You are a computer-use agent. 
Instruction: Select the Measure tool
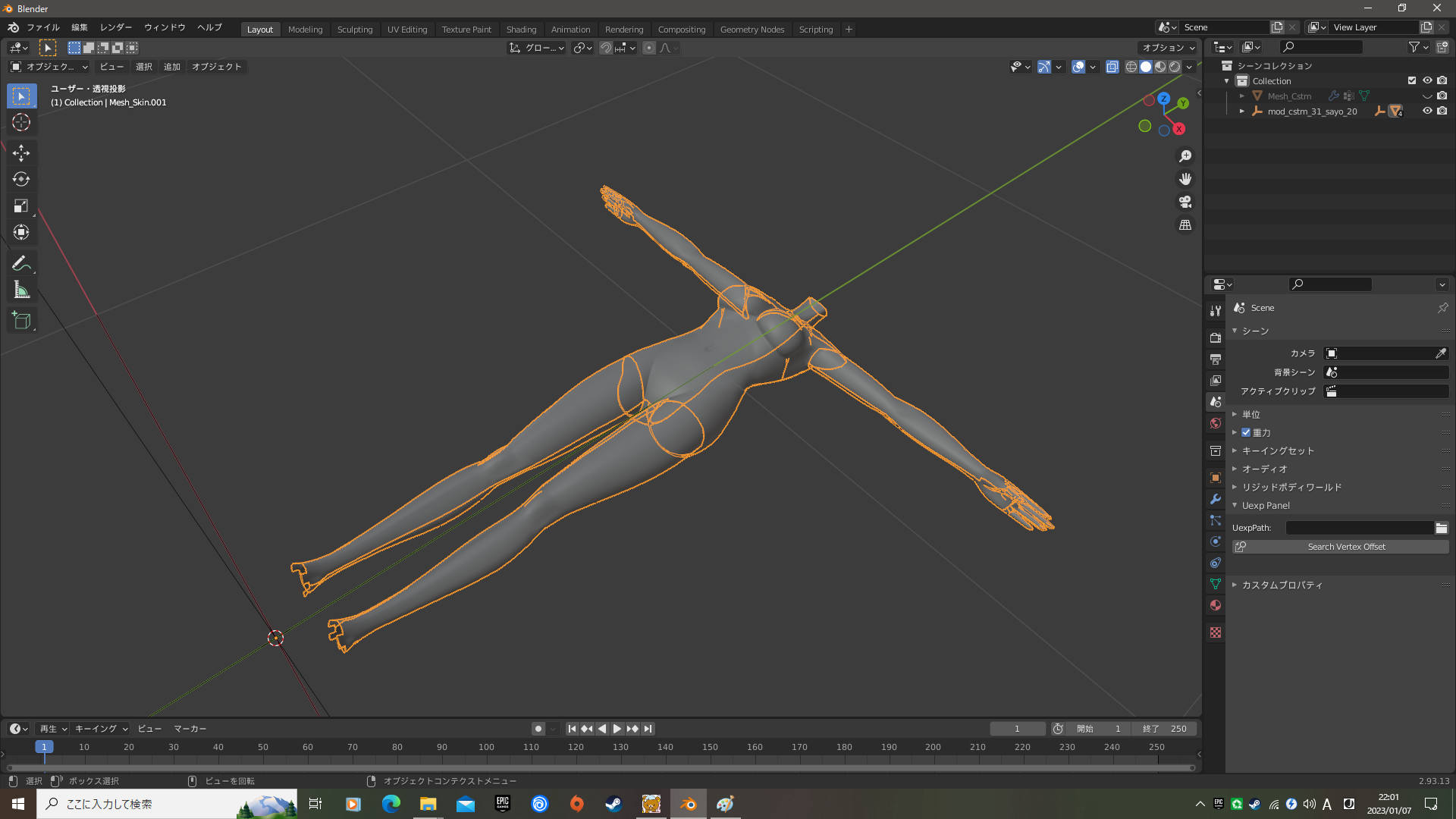[x=21, y=290]
